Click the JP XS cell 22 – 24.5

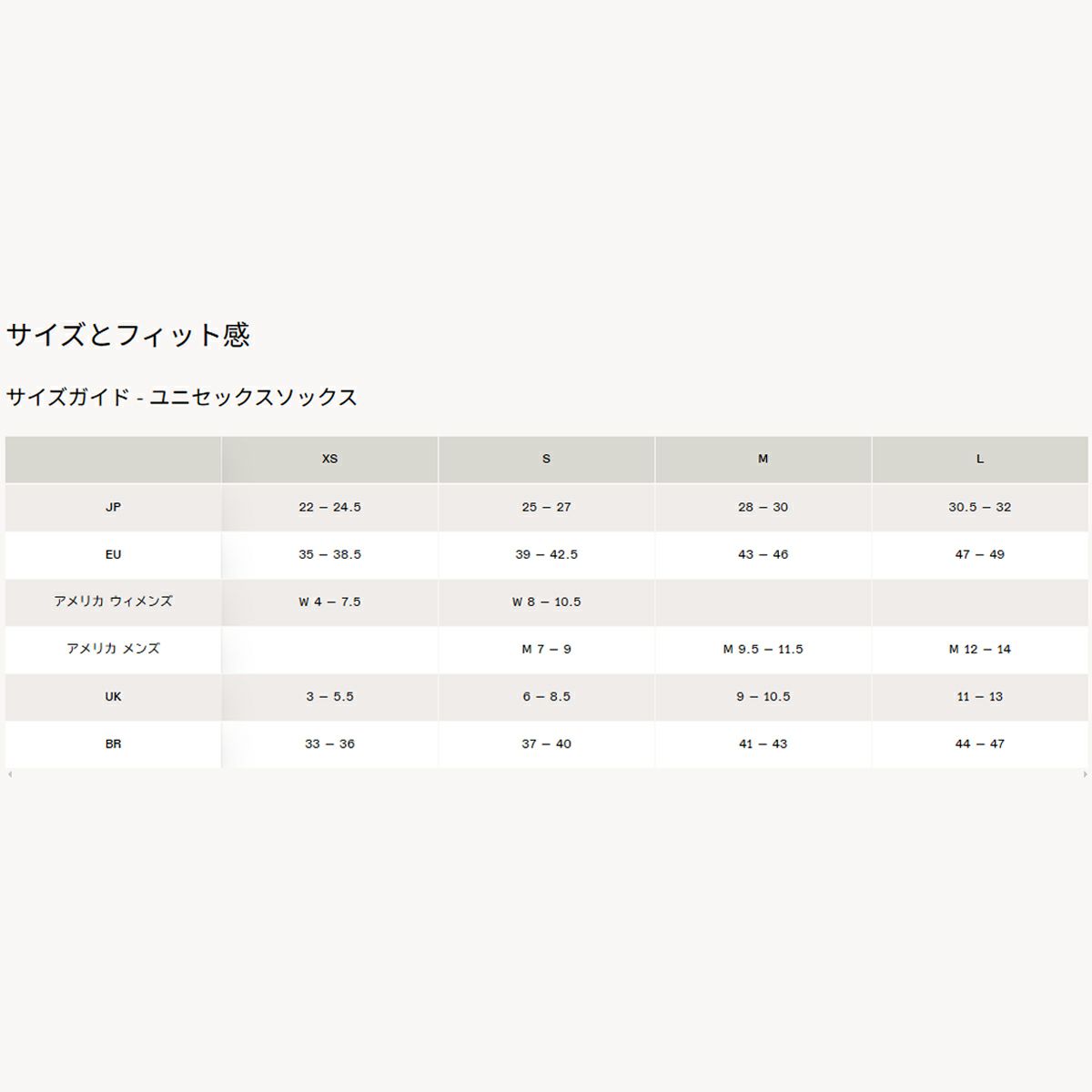[x=329, y=507]
